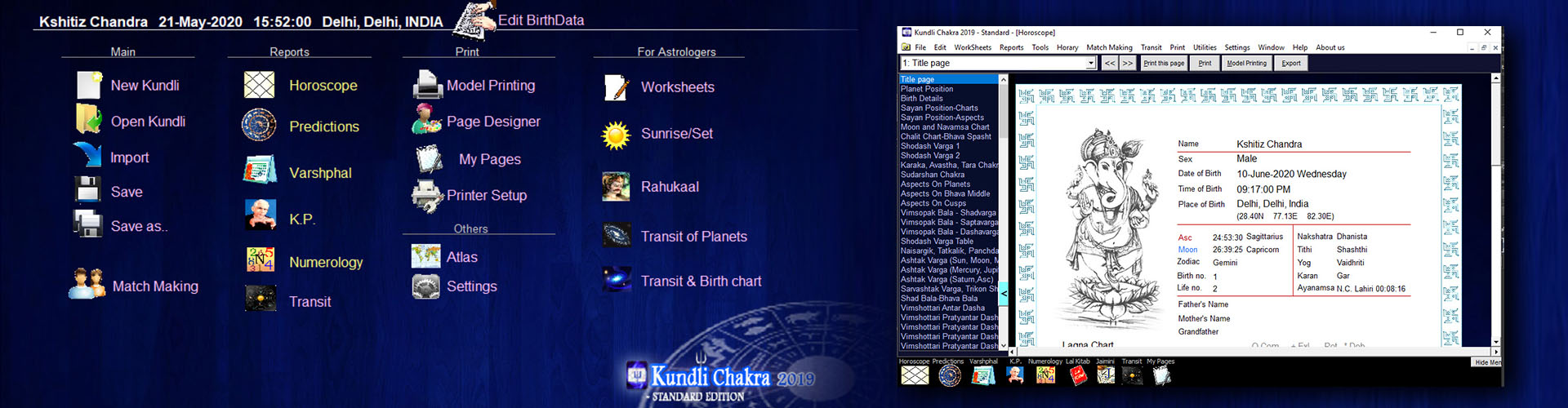Open the New Kundli icon
The width and height of the screenshot is (1568, 408).
88,85
